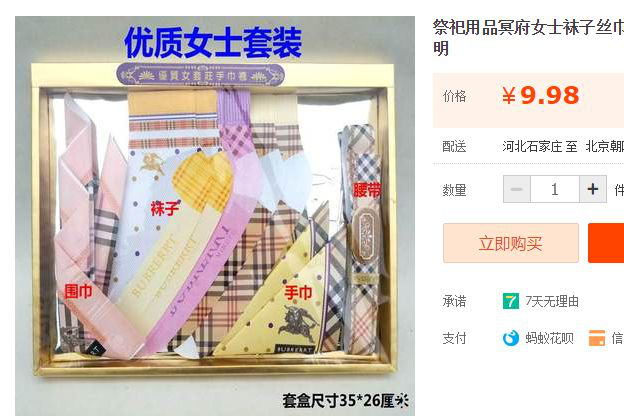The image size is (624, 419).
Task: Click the orange credit card payment icon
Action: (x=597, y=338)
